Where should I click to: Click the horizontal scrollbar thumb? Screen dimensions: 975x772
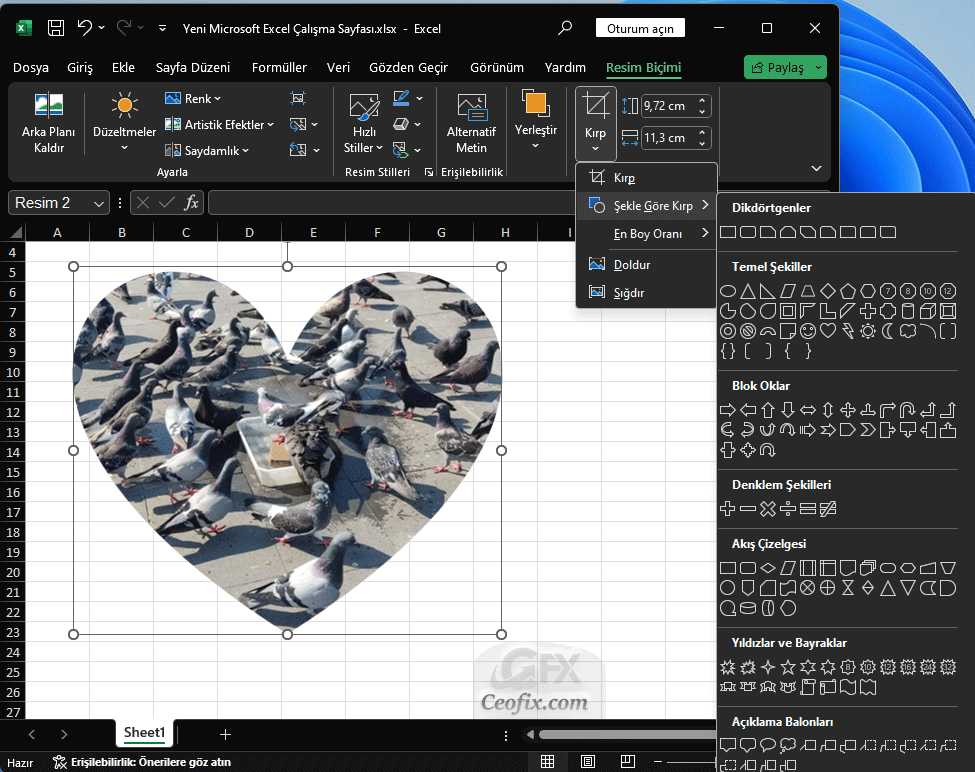coord(627,735)
